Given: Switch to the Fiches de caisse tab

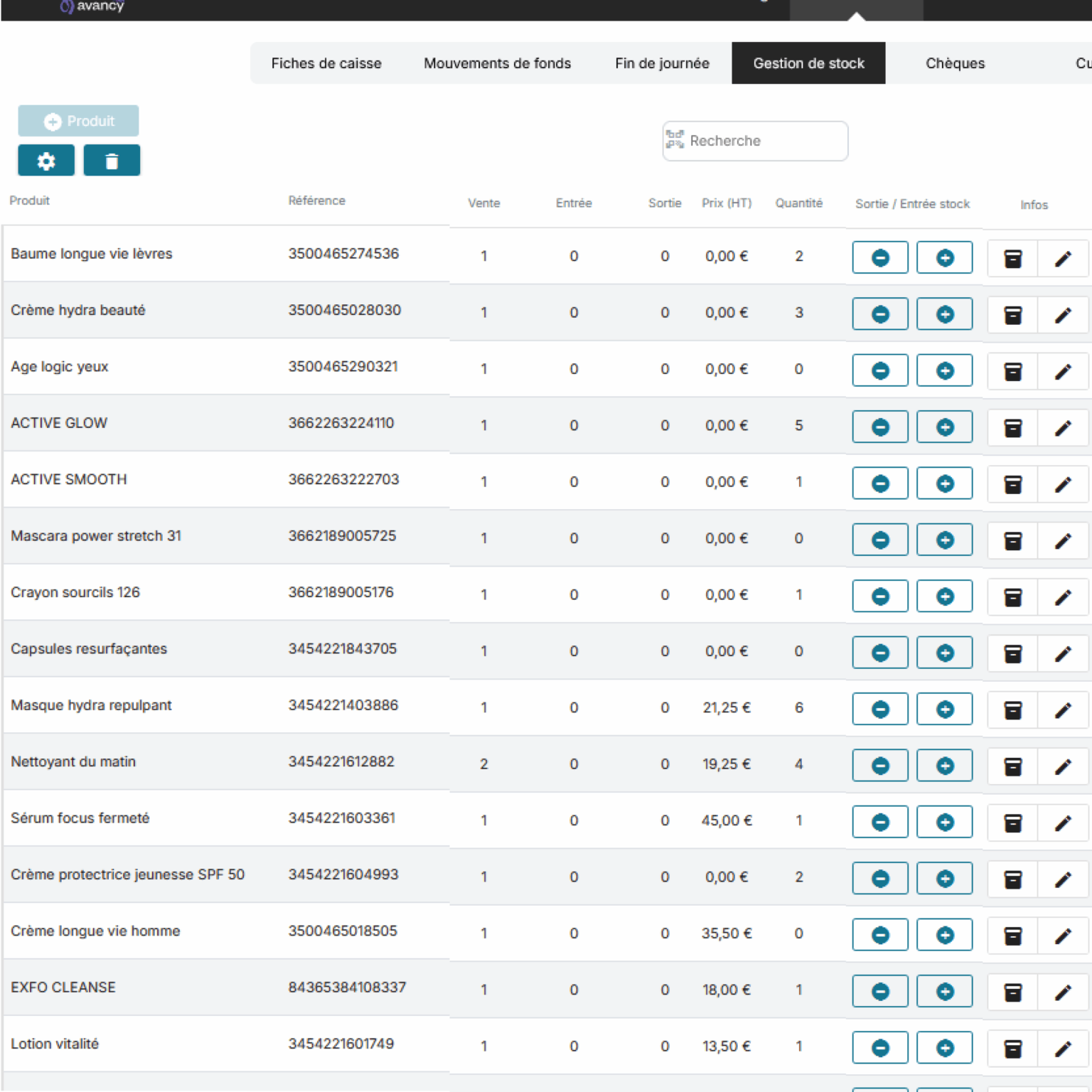Looking at the screenshot, I should point(326,63).
